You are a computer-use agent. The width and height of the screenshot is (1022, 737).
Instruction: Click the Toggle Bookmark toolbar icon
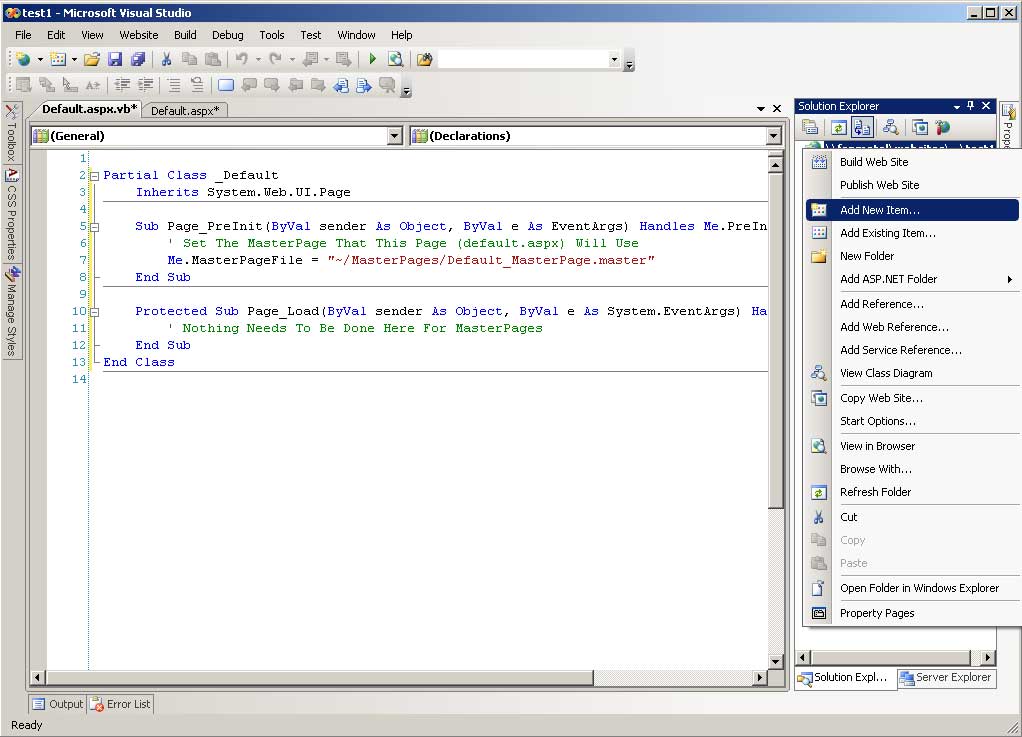click(226, 85)
